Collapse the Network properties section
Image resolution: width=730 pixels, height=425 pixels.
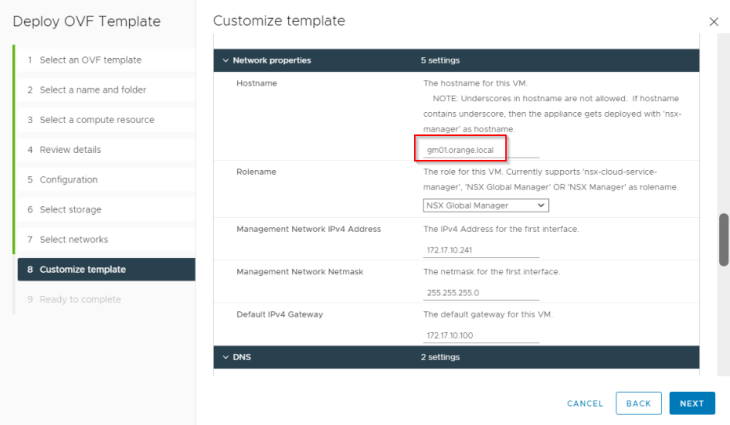pyautogui.click(x=226, y=61)
